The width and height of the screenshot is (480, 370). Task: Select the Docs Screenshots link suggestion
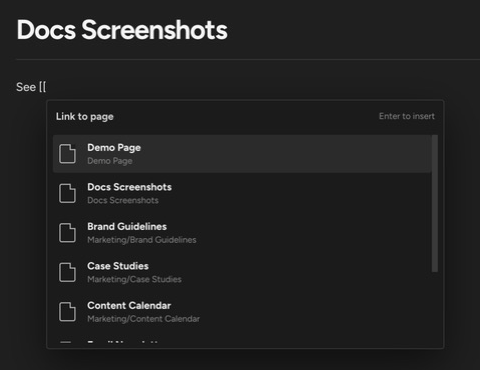point(242,193)
